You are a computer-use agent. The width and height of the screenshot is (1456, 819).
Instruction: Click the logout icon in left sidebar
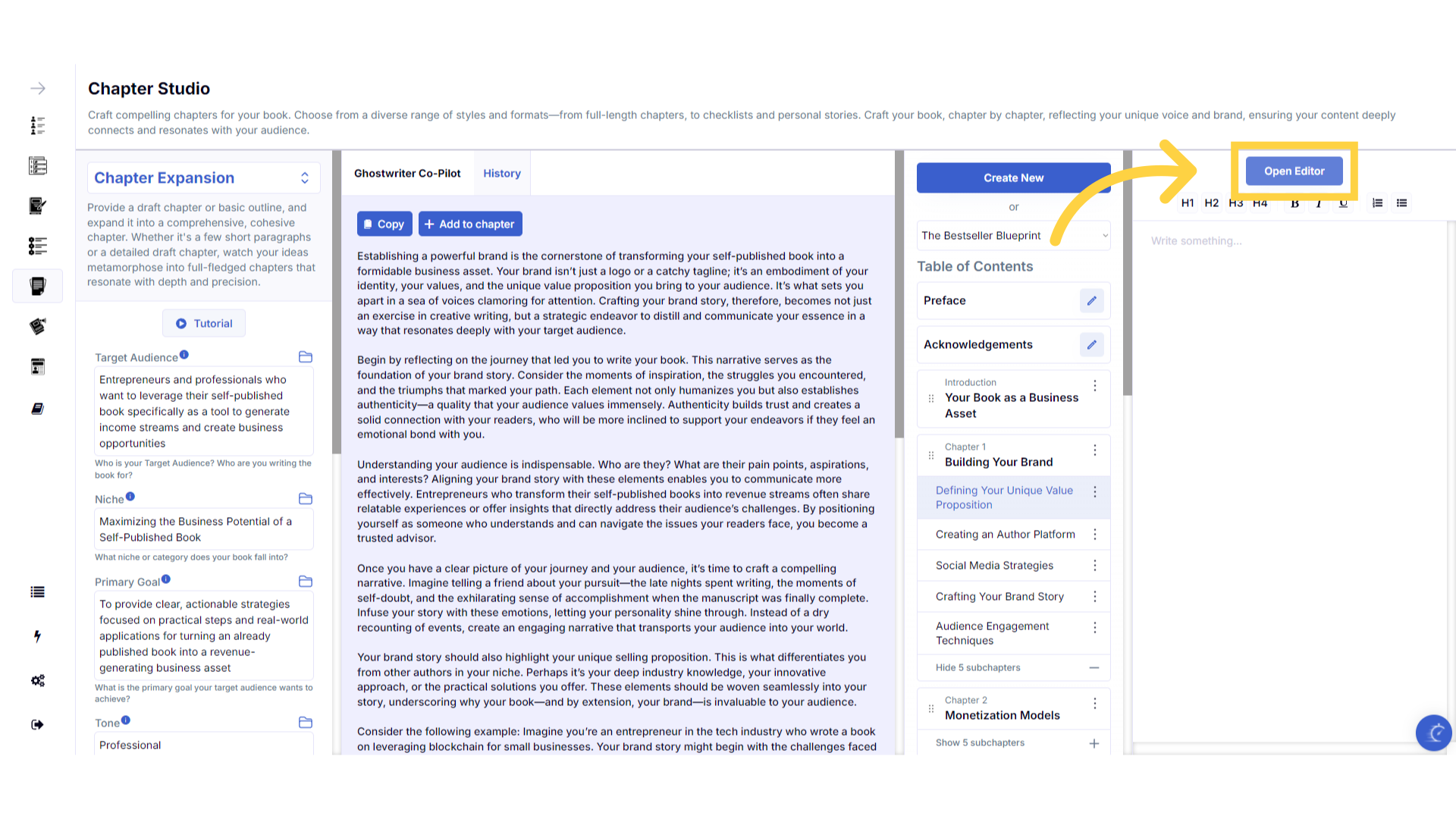point(37,724)
